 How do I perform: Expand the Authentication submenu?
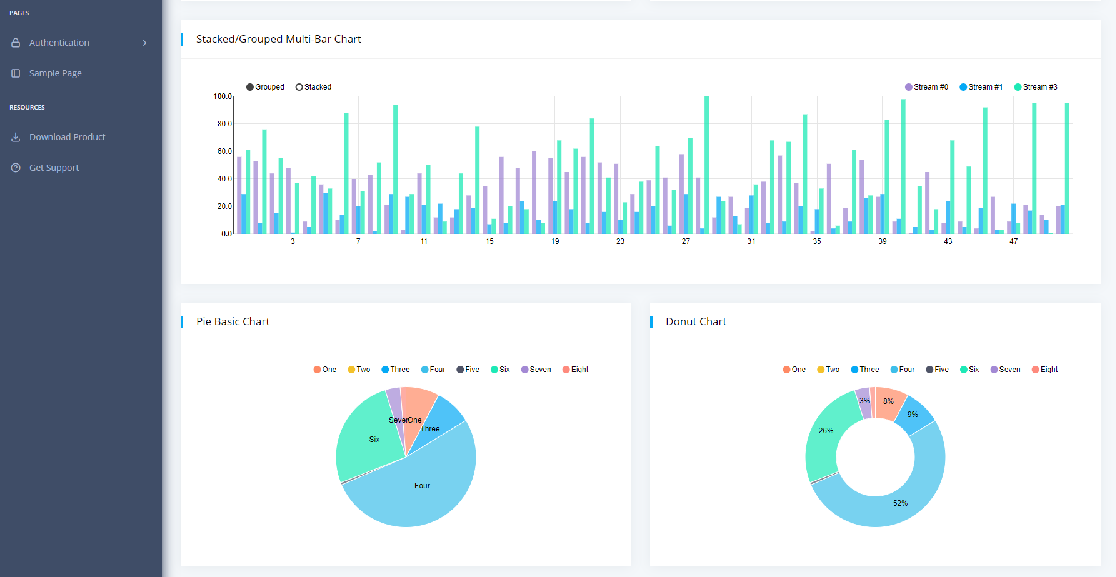144,43
